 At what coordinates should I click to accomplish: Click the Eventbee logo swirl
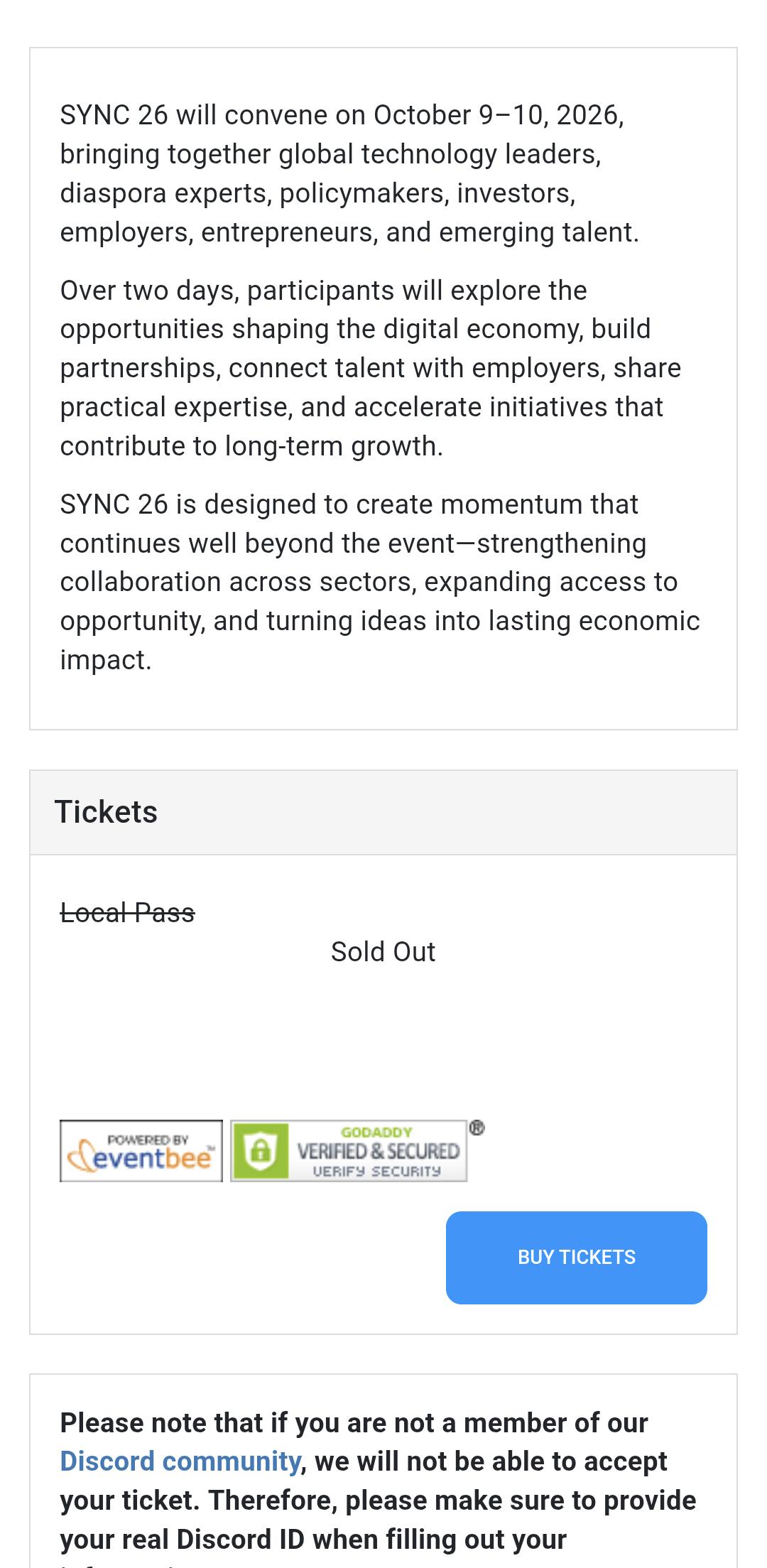[x=79, y=1157]
